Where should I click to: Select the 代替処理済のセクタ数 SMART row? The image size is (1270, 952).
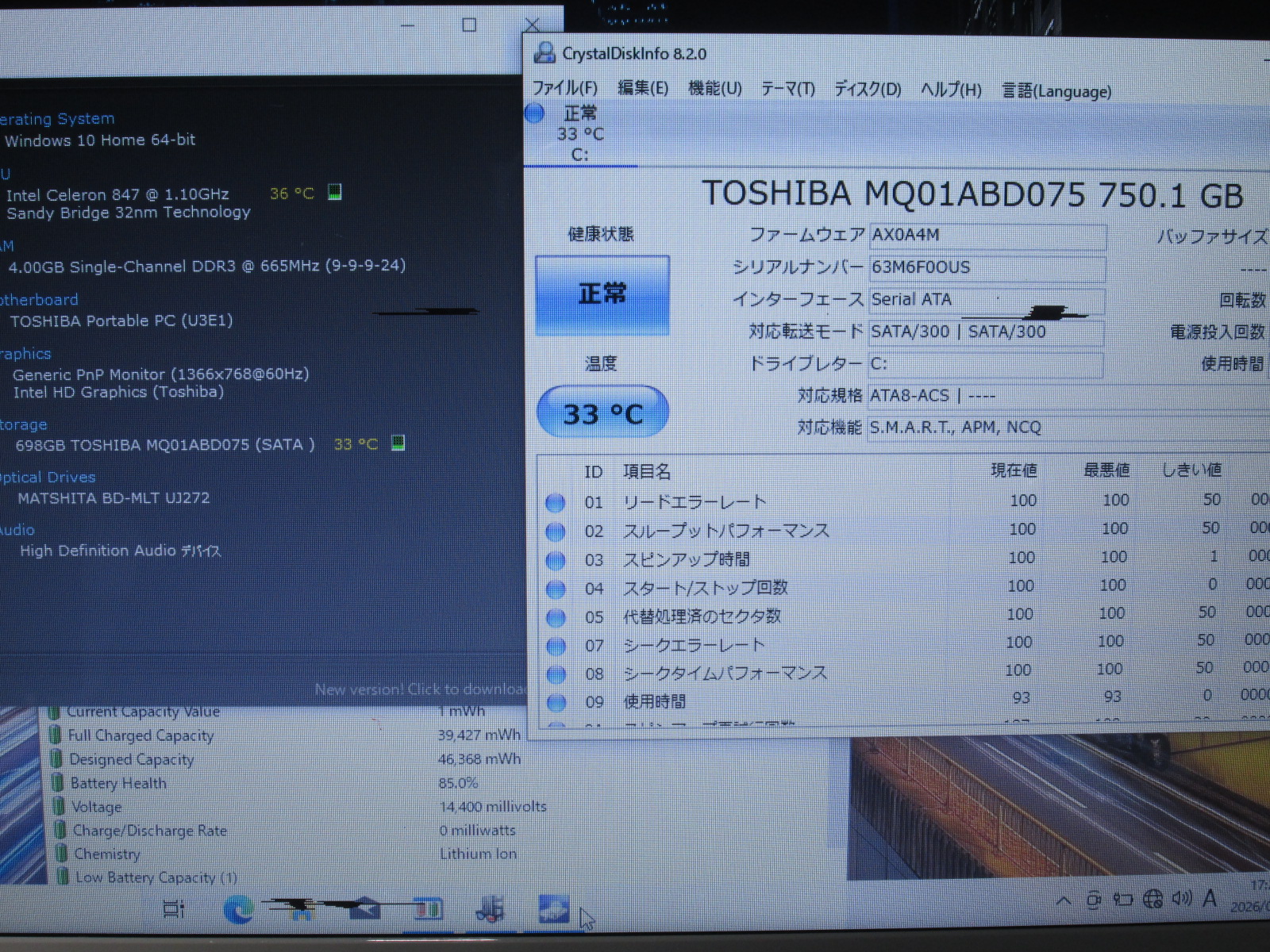coord(702,616)
